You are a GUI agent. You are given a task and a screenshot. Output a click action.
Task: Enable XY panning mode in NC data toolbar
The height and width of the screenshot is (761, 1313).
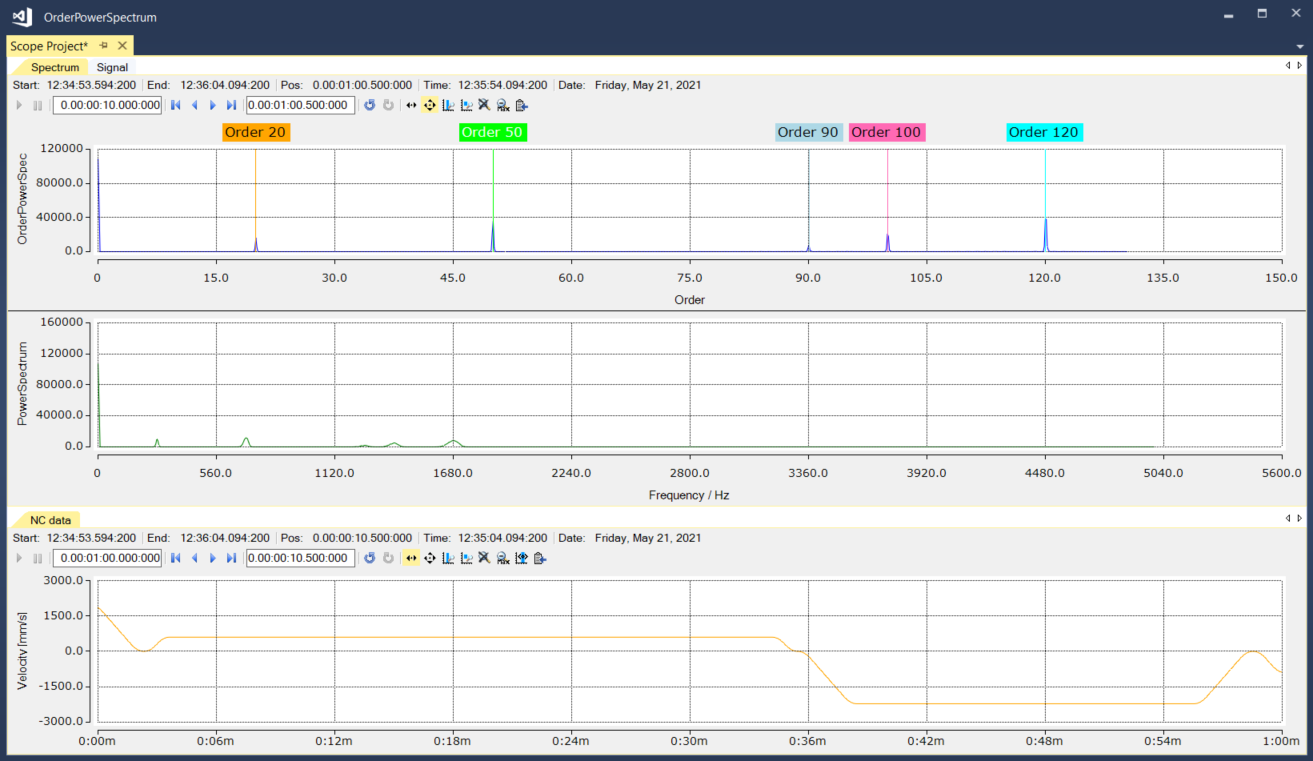point(429,558)
